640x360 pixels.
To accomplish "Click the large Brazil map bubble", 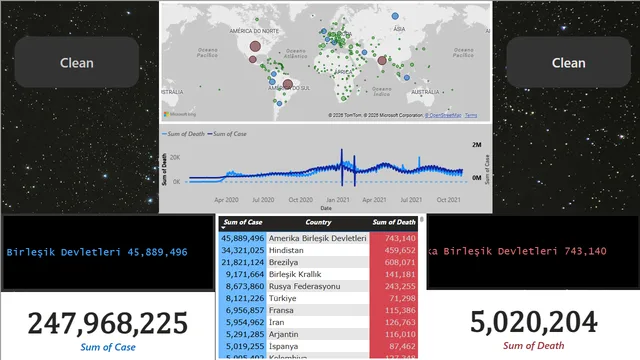I will click(x=288, y=84).
